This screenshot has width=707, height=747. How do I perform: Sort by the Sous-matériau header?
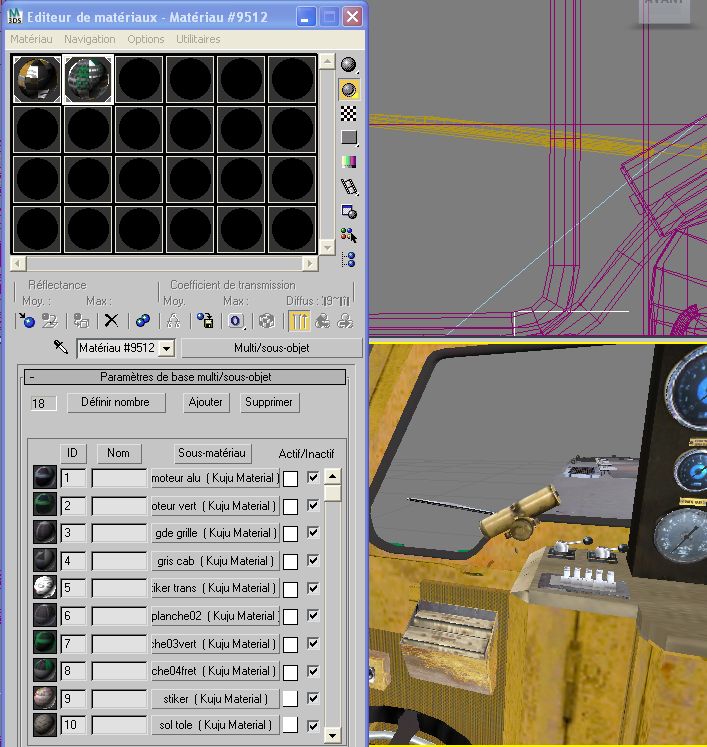(x=212, y=453)
